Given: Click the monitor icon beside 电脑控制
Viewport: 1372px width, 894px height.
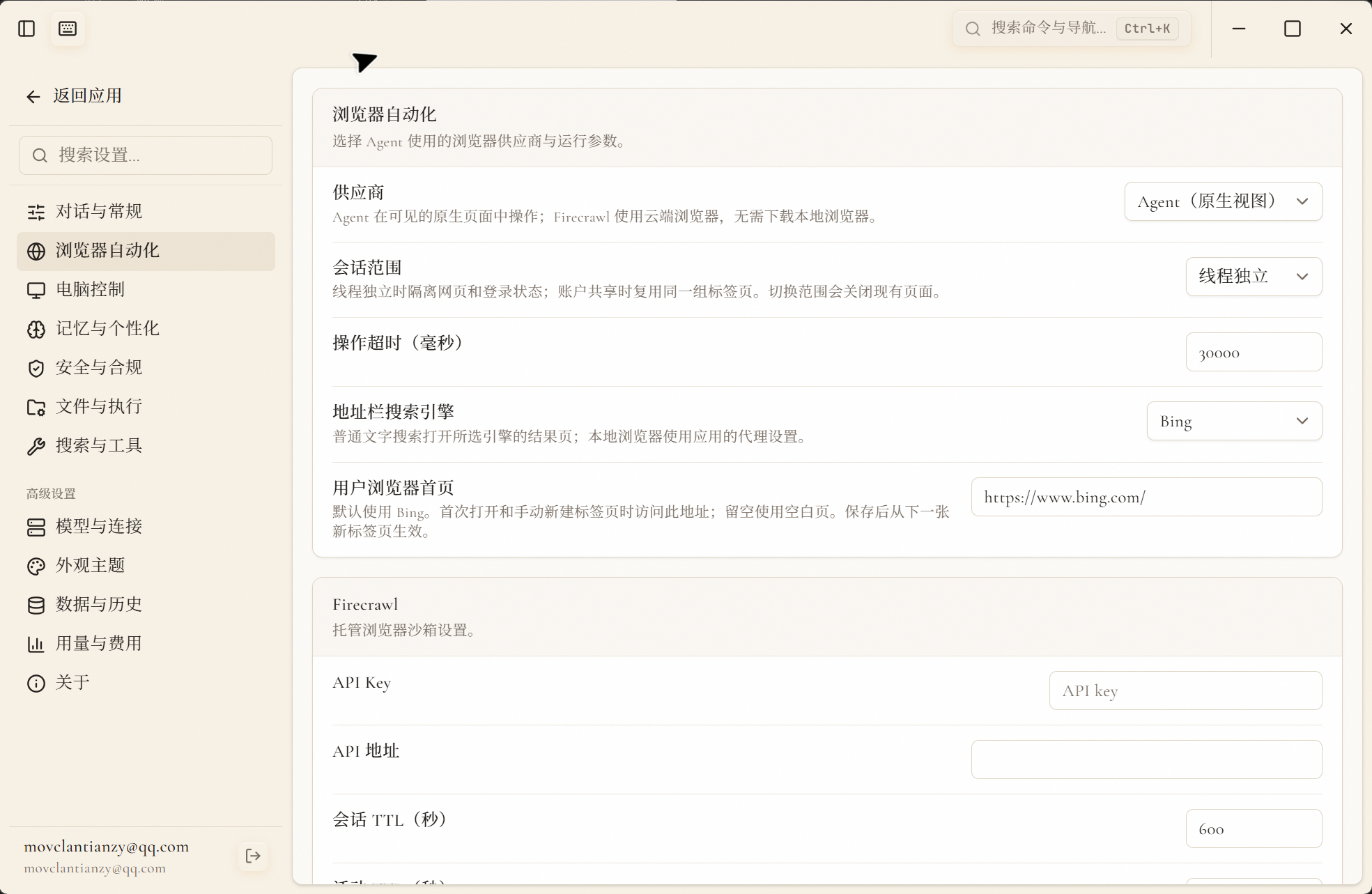Looking at the screenshot, I should pos(36,290).
